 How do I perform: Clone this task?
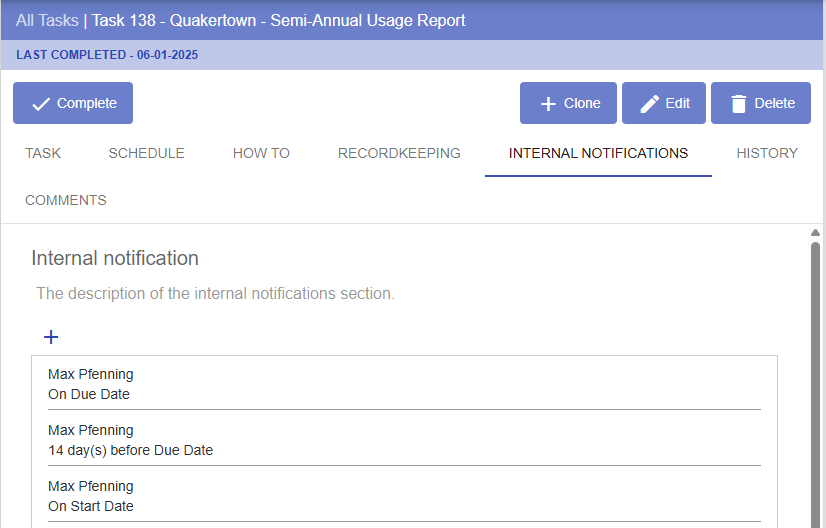point(568,103)
